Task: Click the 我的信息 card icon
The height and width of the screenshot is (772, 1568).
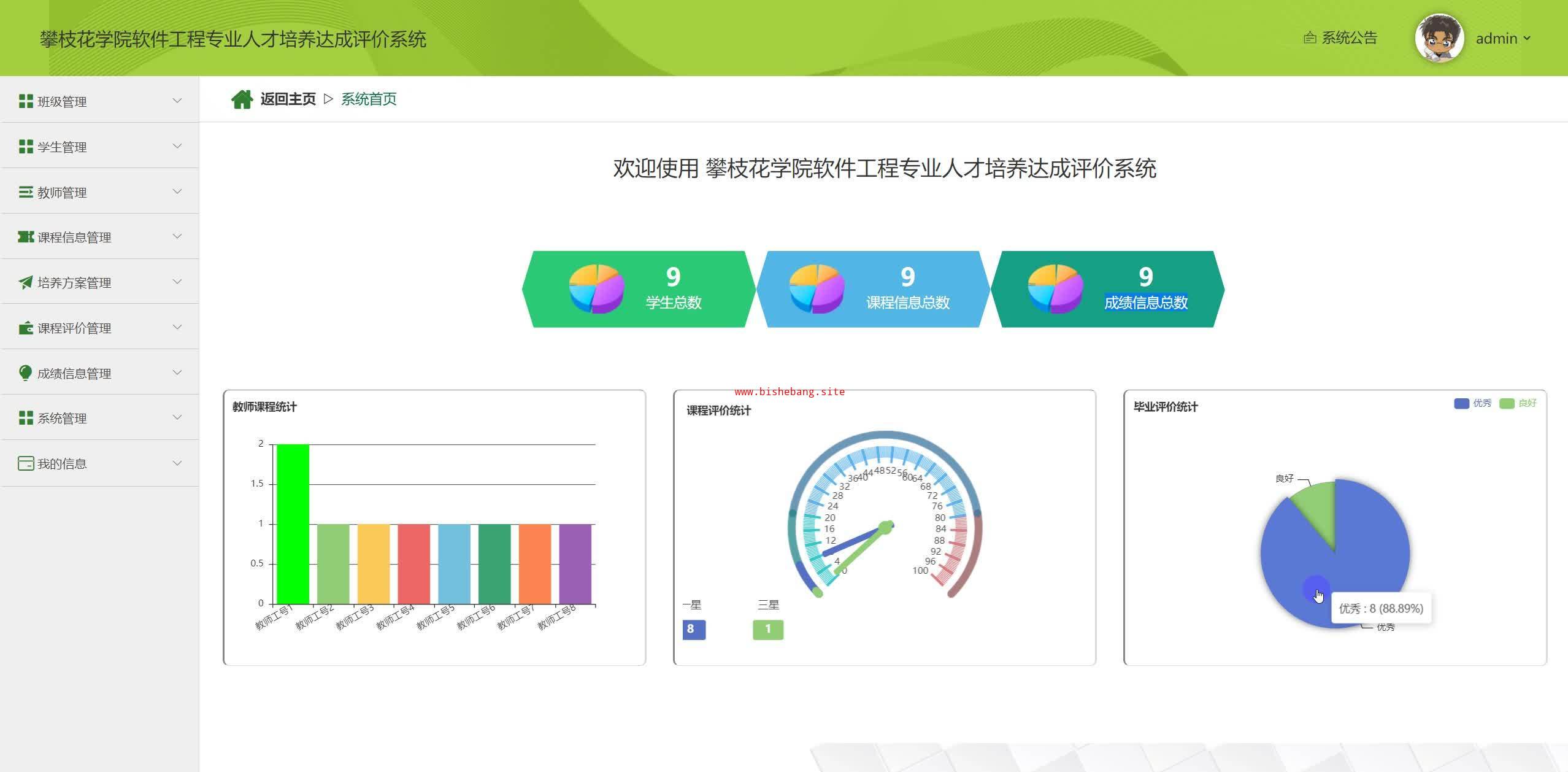Action: (x=26, y=463)
